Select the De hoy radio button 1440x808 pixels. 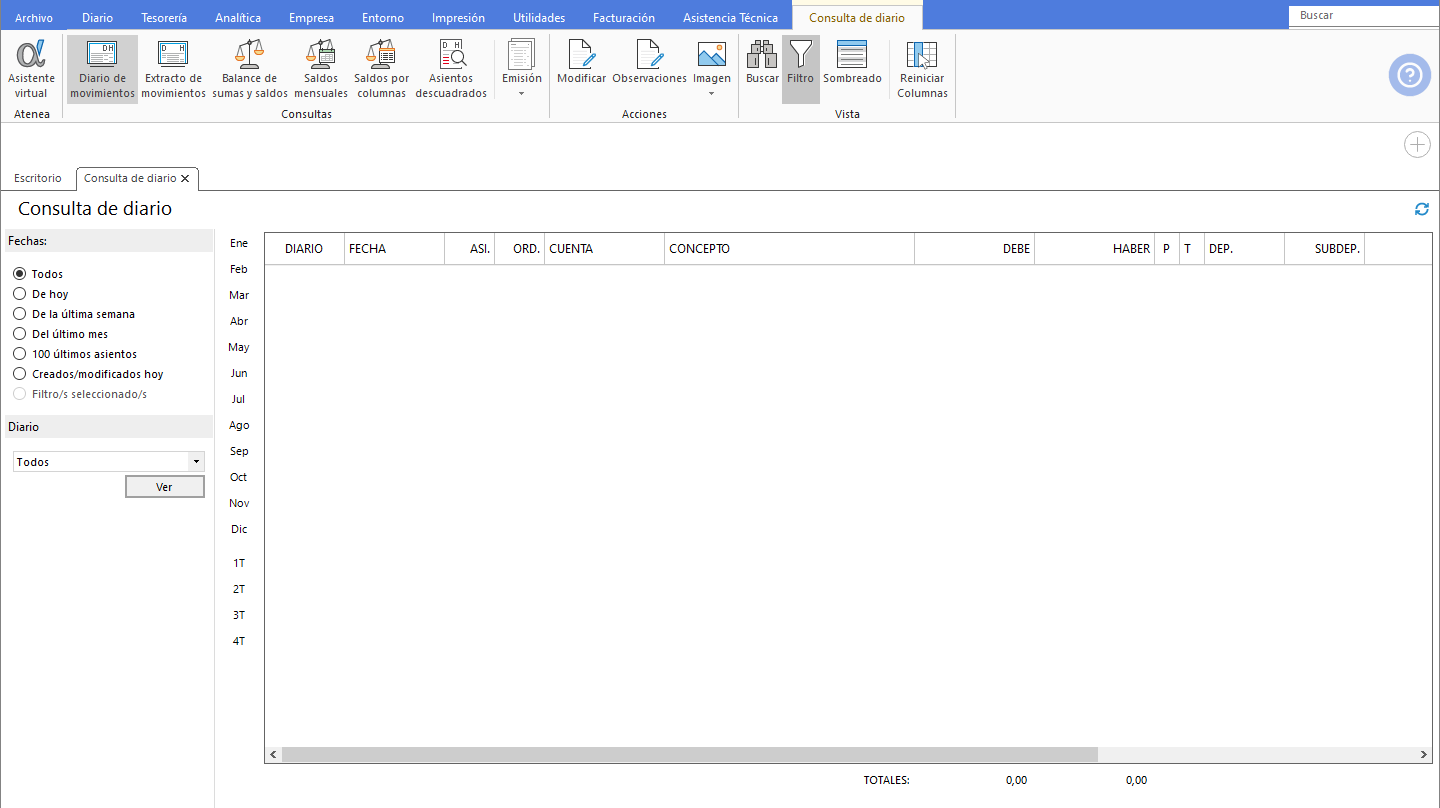click(x=20, y=294)
